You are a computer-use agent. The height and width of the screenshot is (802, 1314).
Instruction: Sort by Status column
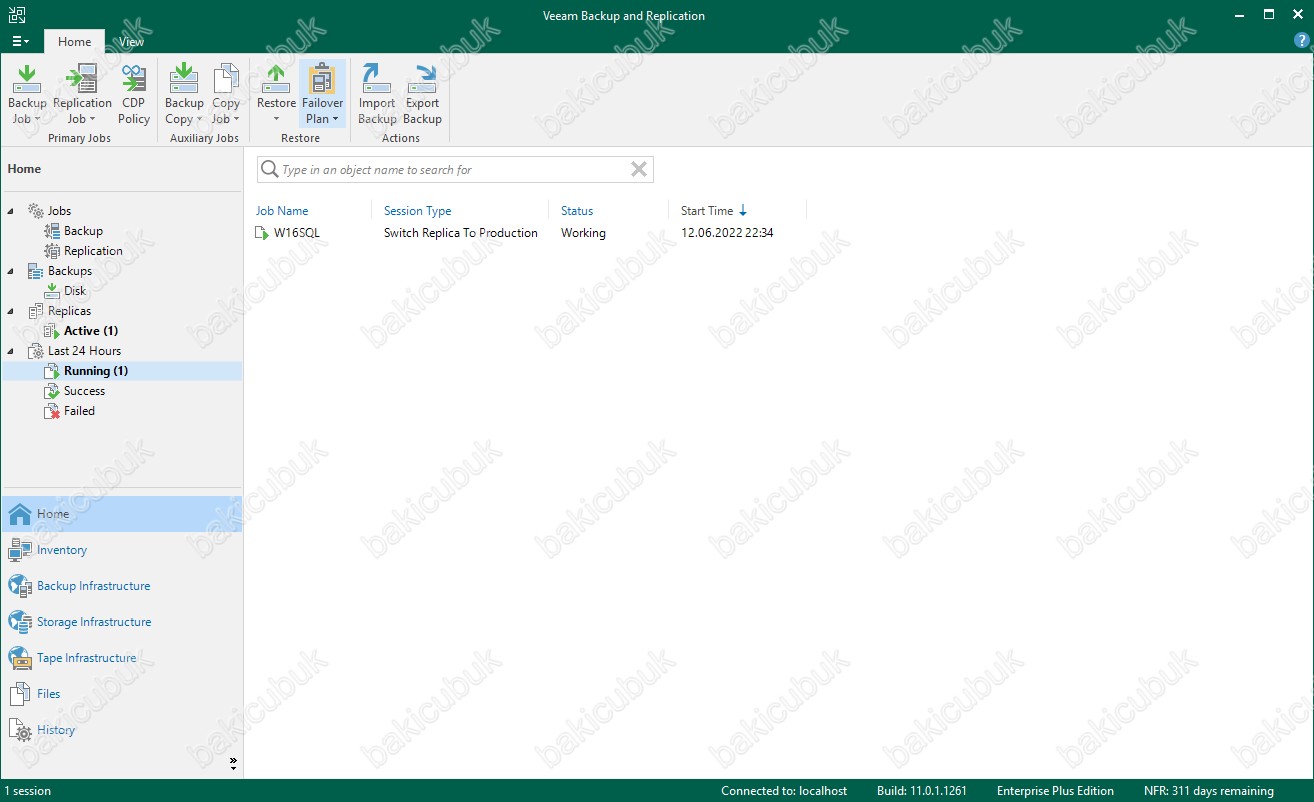tap(577, 211)
